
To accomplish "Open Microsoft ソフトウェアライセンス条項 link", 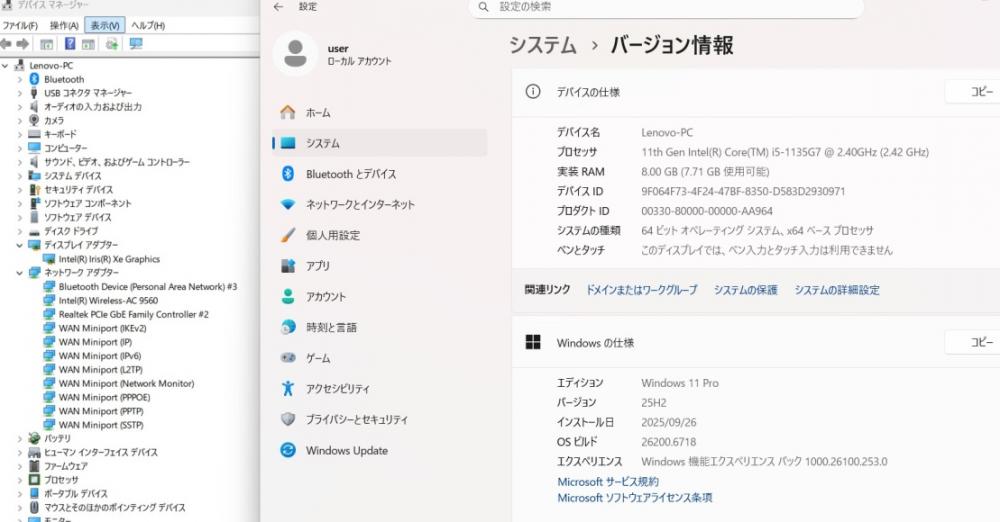I will click(635, 498).
